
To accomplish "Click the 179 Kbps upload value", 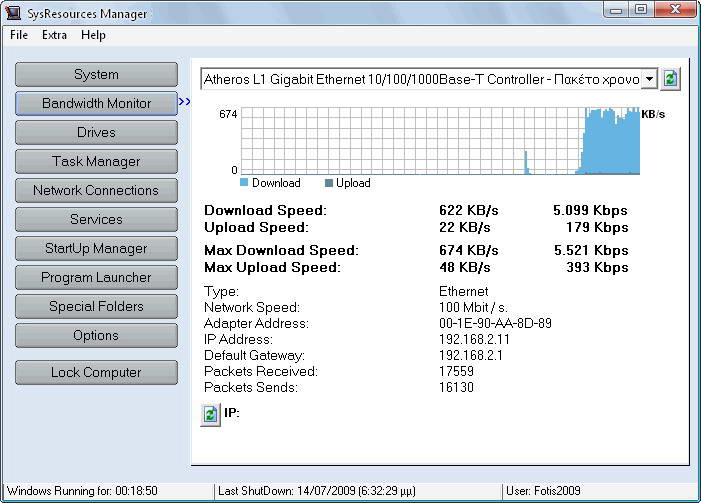I will (x=597, y=228).
